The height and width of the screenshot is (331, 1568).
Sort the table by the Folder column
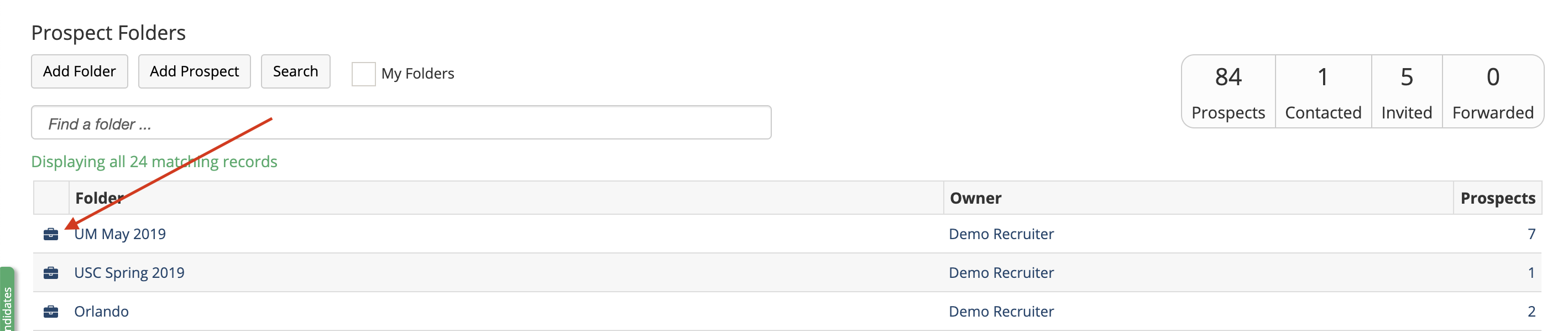tap(98, 198)
